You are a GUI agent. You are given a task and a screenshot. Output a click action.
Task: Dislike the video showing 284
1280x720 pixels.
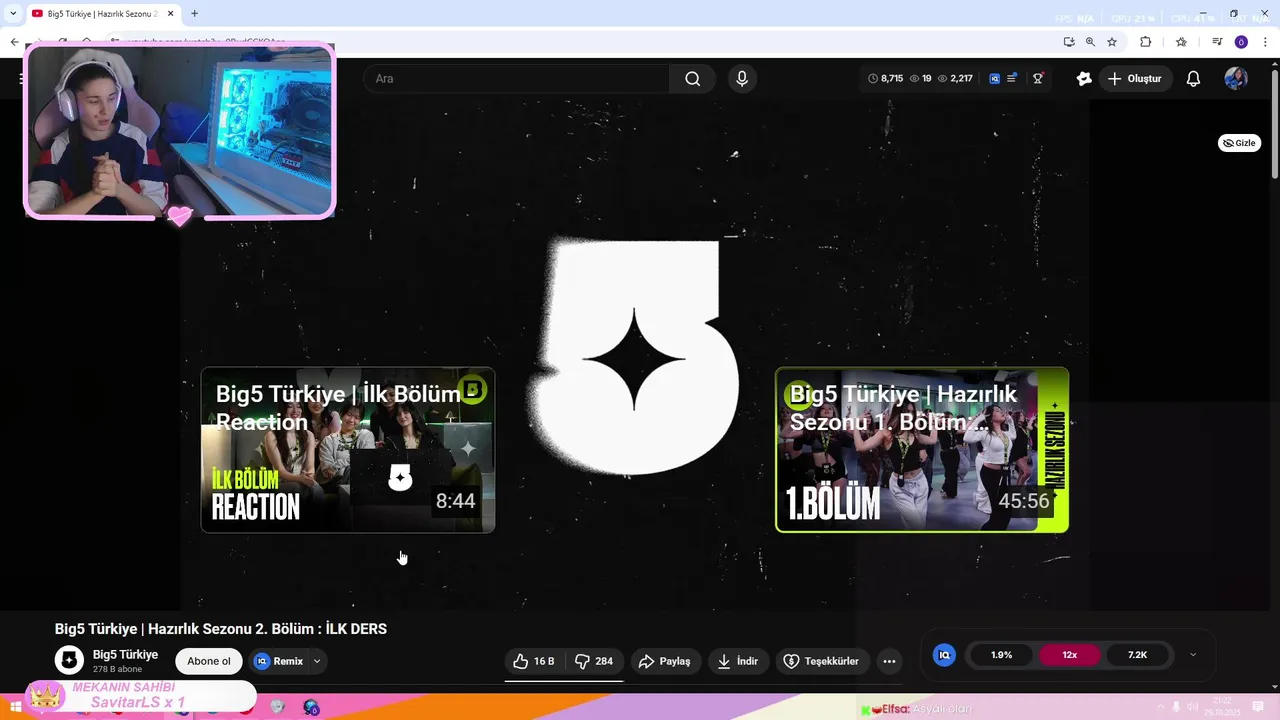pyautogui.click(x=593, y=661)
